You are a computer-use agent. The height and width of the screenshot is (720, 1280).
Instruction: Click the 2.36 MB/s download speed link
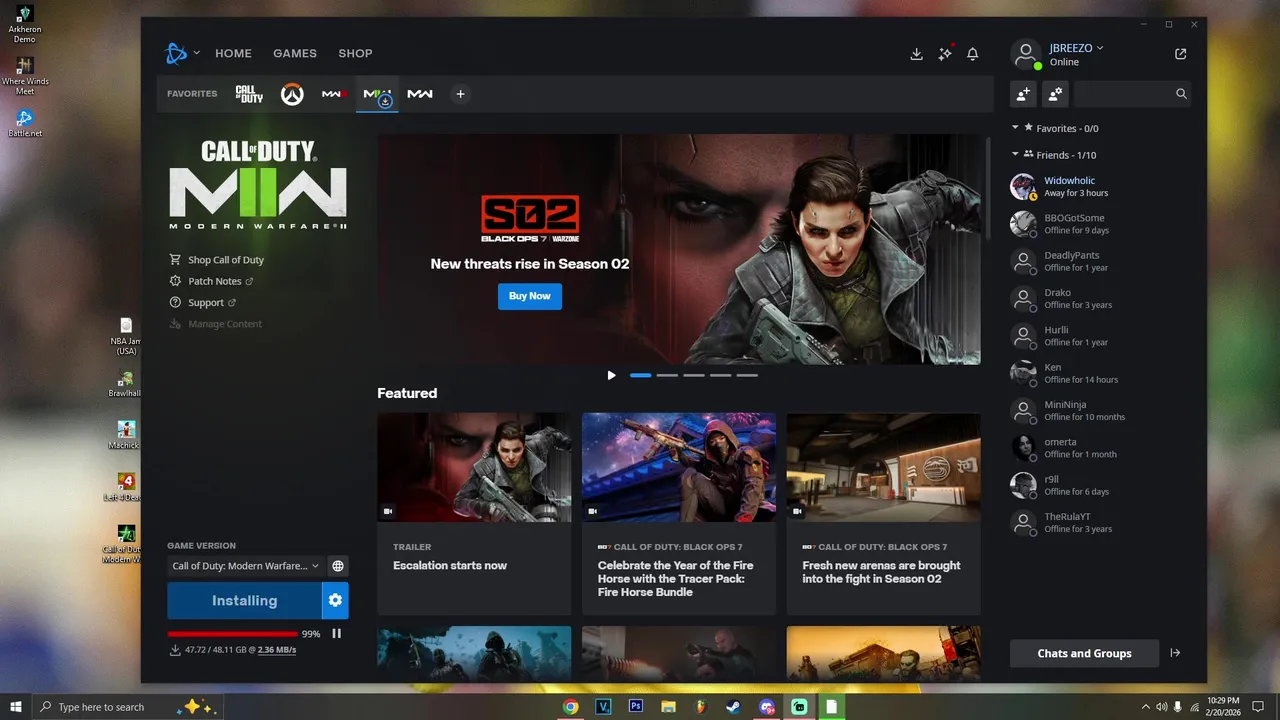[x=276, y=650]
